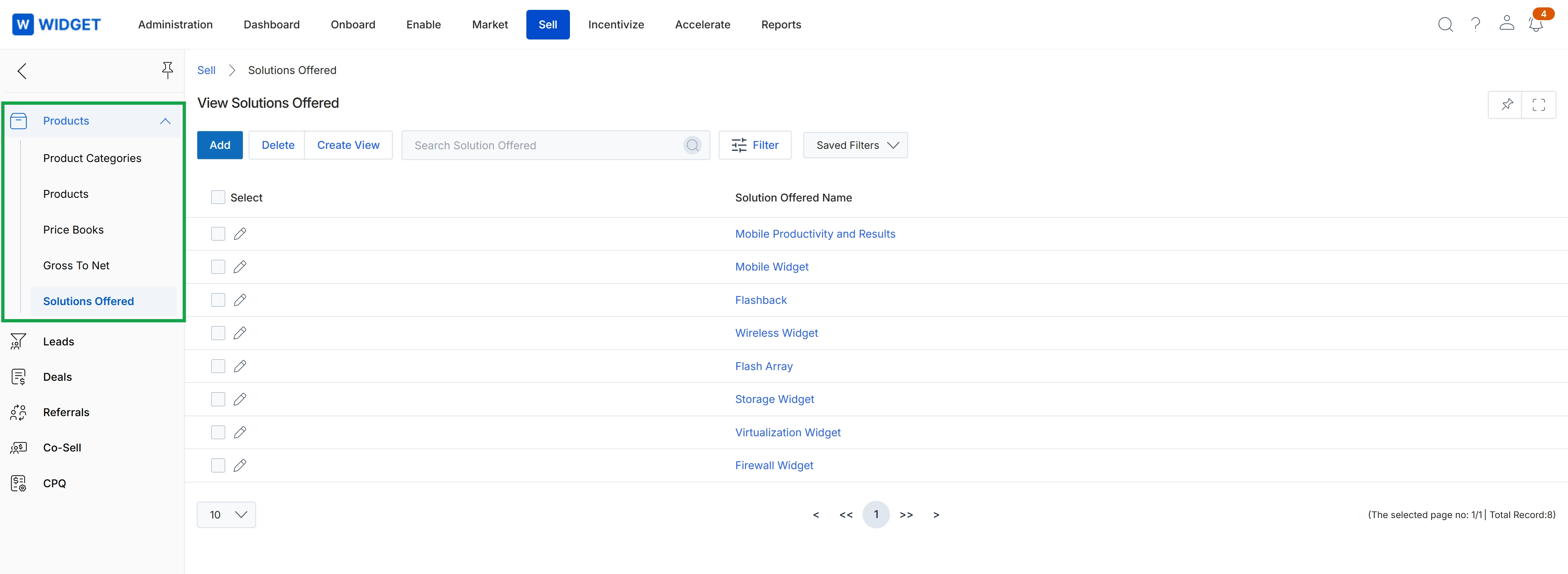The width and height of the screenshot is (1568, 574).
Task: Open the Filter button
Action: click(755, 145)
